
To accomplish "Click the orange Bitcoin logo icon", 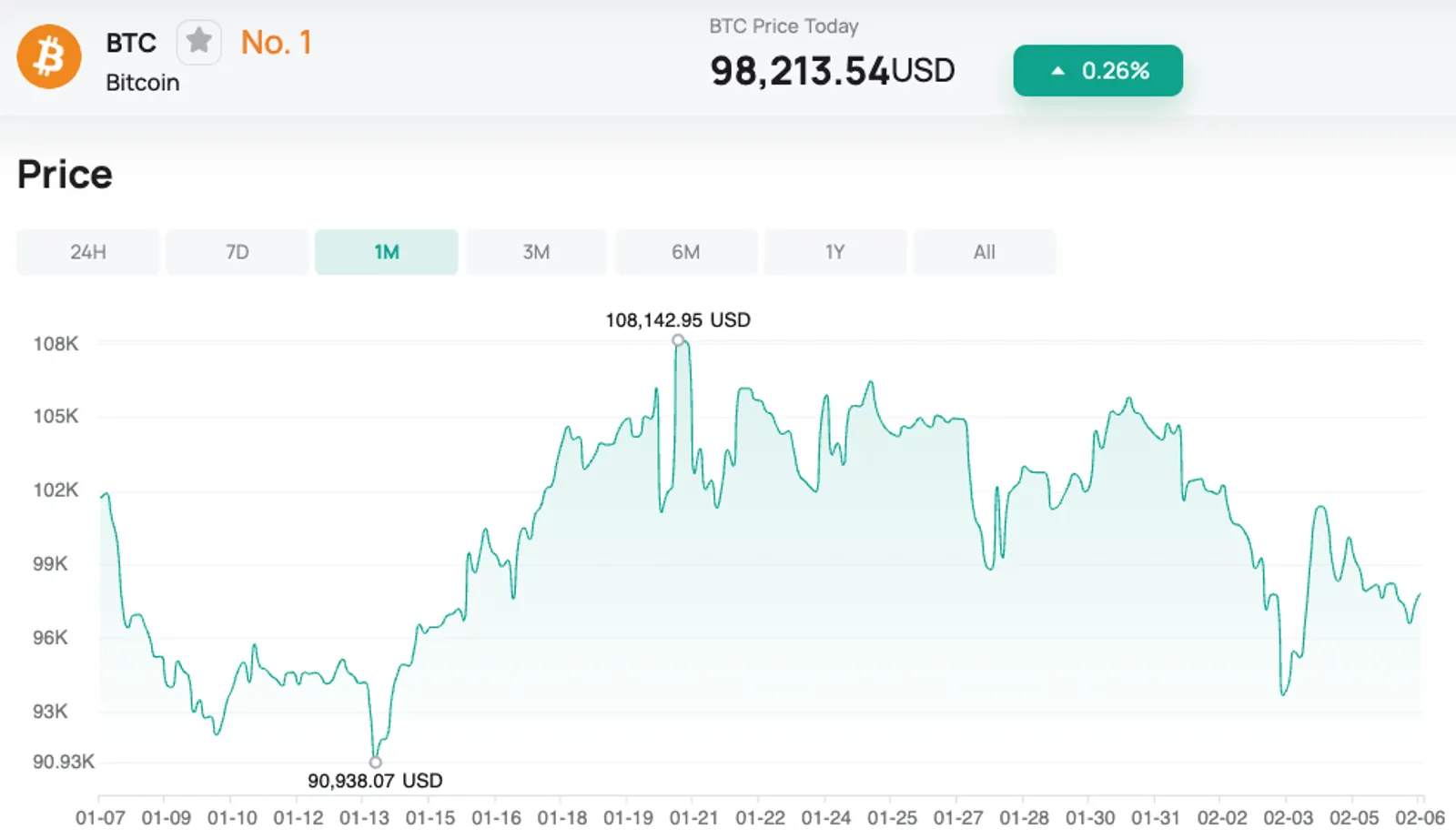I will [x=49, y=56].
